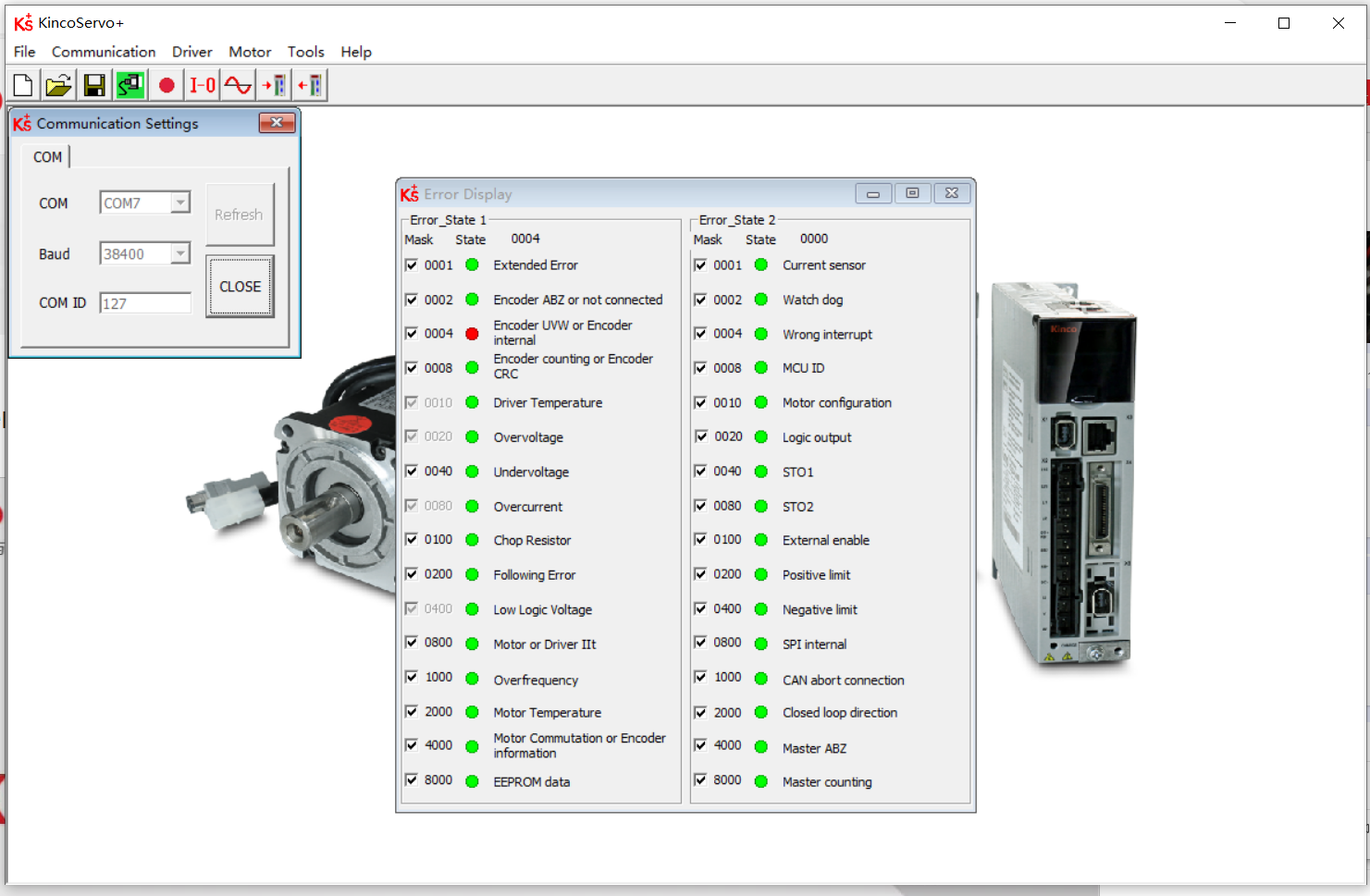
Task: Open the COM port dropdown showing COM7
Action: pos(180,203)
